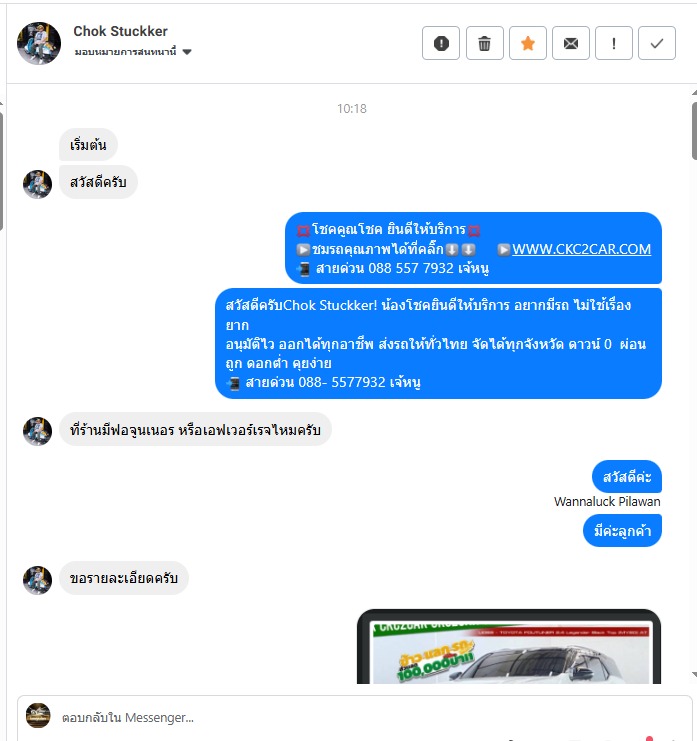
Task: Mark conversation unread with envelope icon
Action: (571, 43)
